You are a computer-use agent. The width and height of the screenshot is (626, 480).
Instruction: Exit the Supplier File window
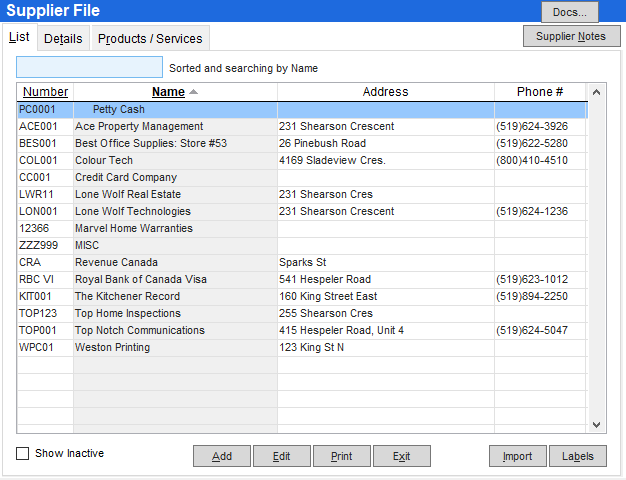pos(401,456)
